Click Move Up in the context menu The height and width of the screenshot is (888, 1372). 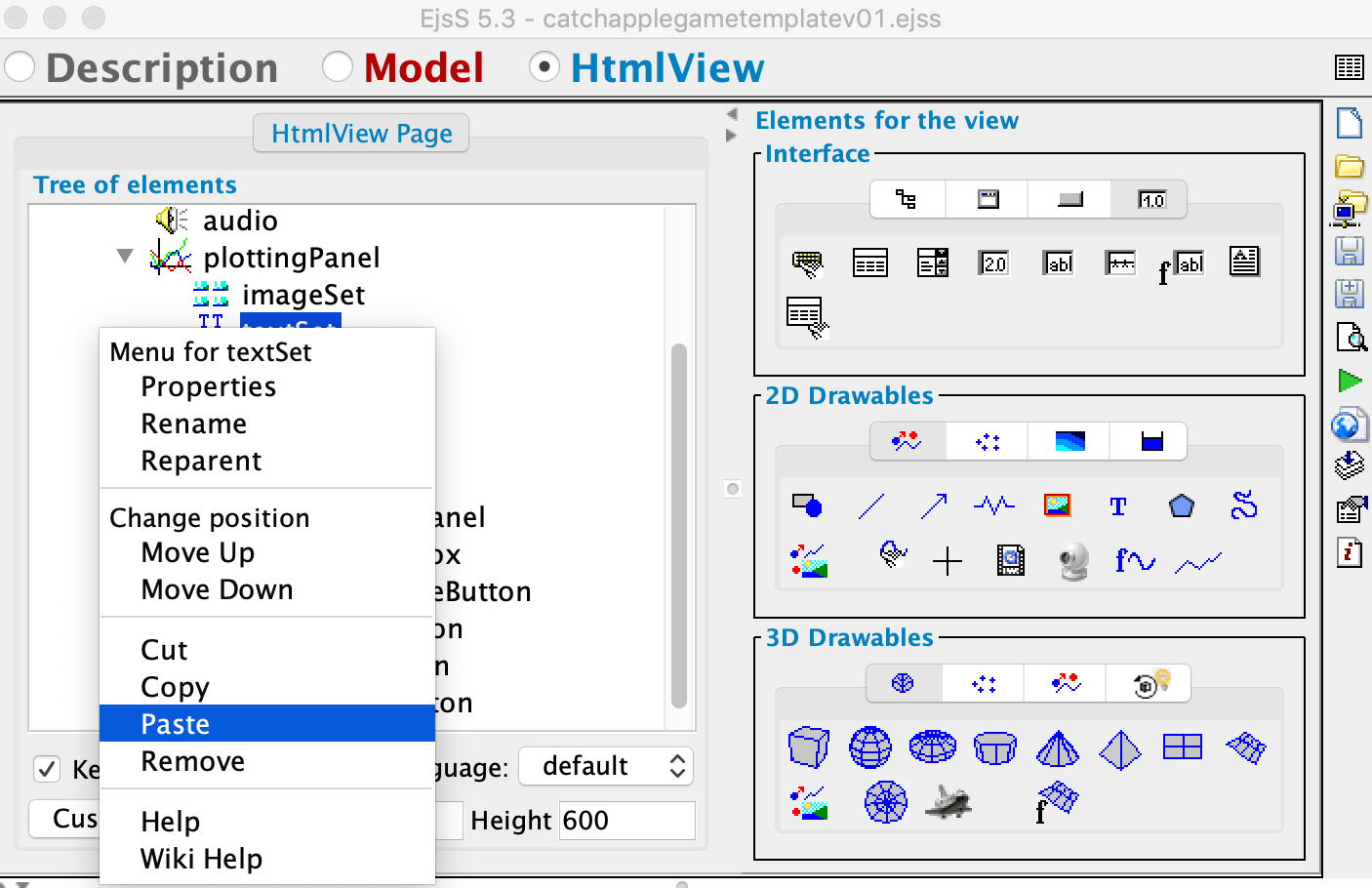tap(198, 553)
